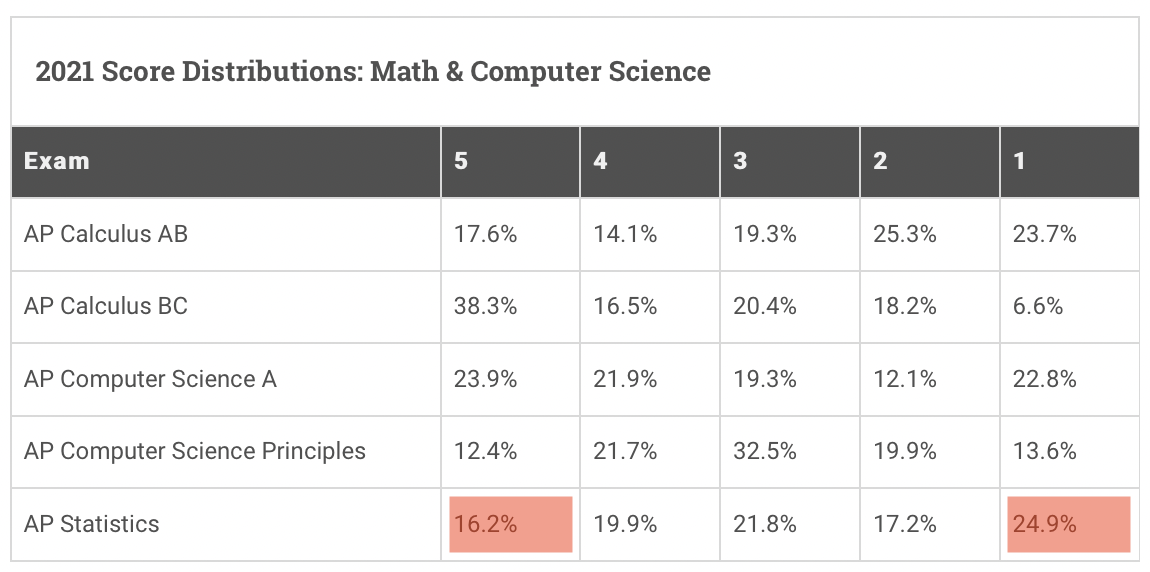Image resolution: width=1150 pixels, height=572 pixels.
Task: Click the 2021 Score Distributions table title
Action: (373, 72)
